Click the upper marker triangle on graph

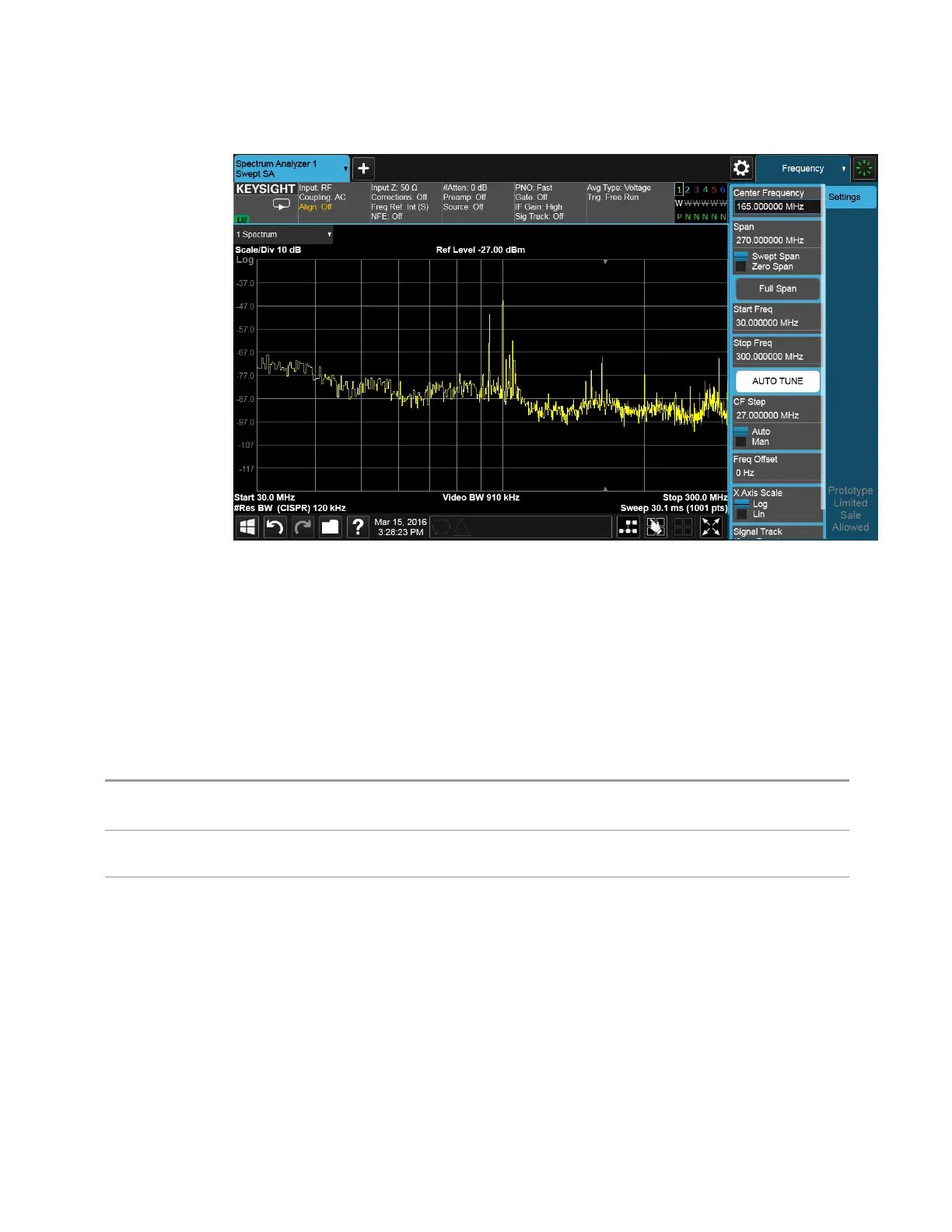coord(605,262)
